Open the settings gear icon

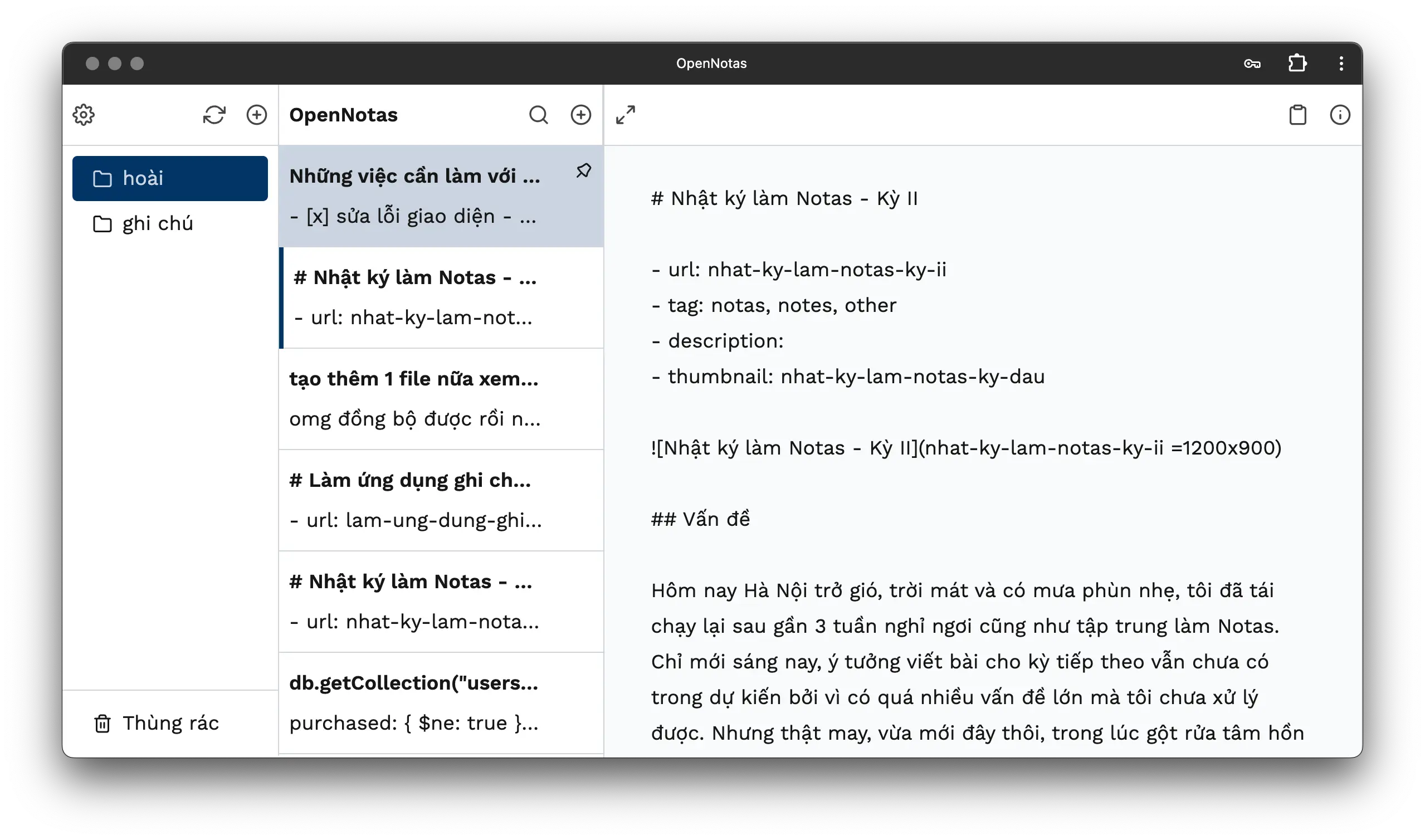point(83,115)
